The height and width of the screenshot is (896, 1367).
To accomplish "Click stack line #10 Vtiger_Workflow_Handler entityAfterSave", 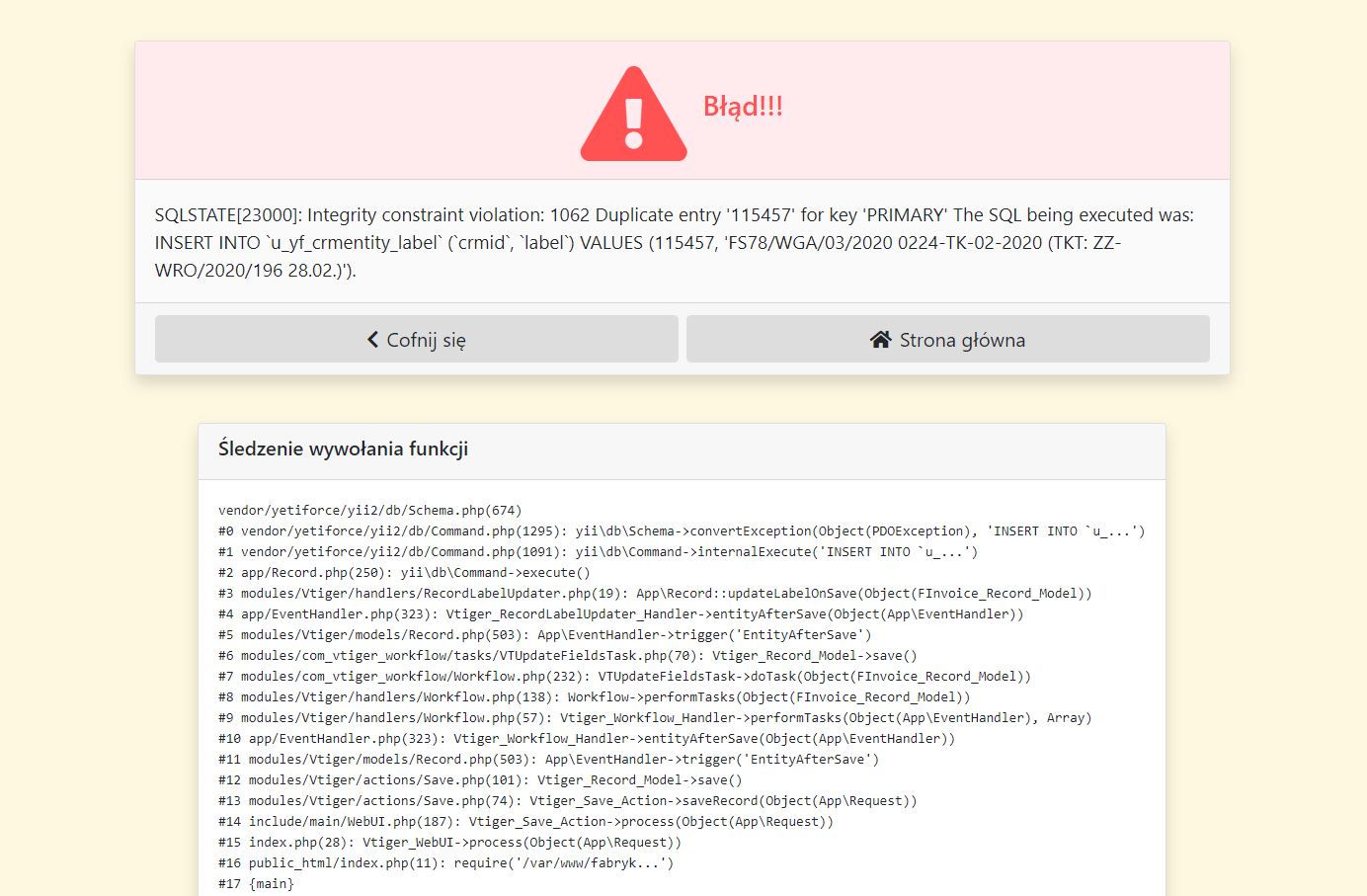I will pos(587,739).
